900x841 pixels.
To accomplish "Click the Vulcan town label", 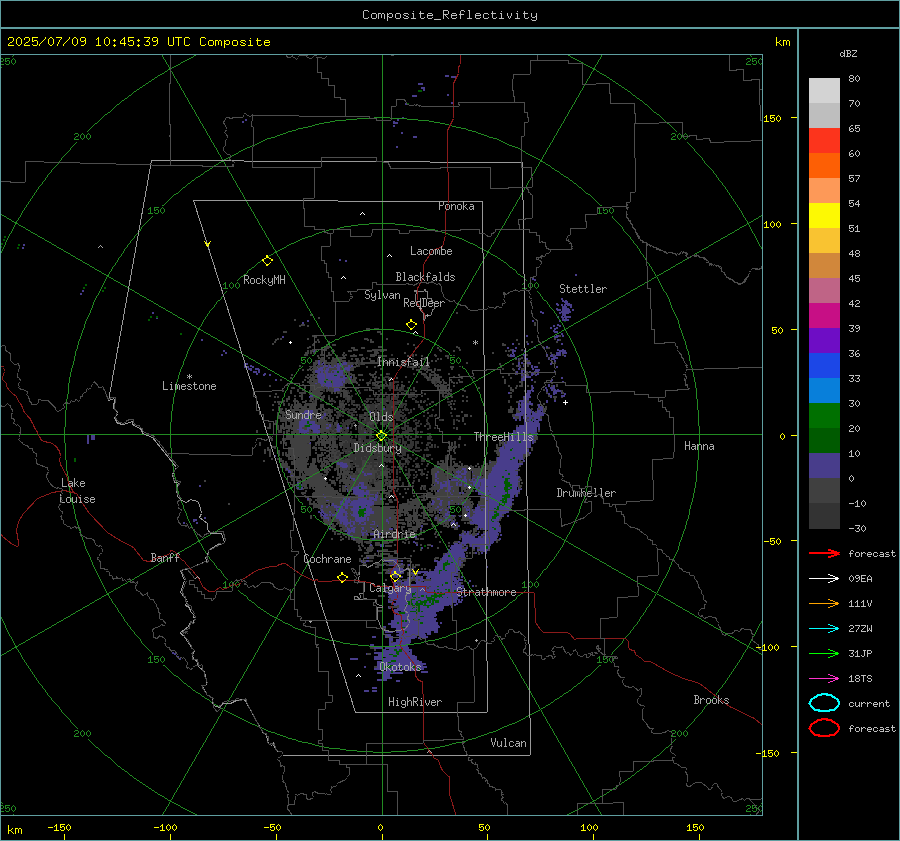I will click(508, 743).
